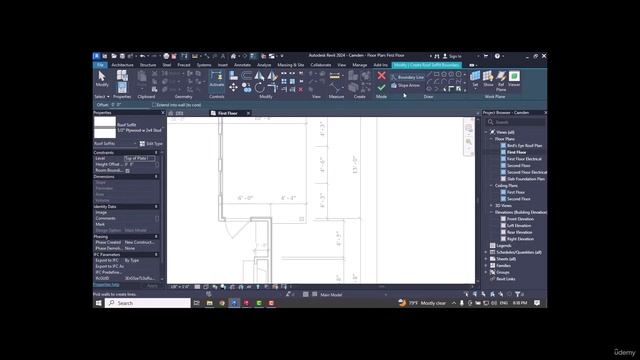
Task: Cancel edit mode with red X
Action: [381, 76]
